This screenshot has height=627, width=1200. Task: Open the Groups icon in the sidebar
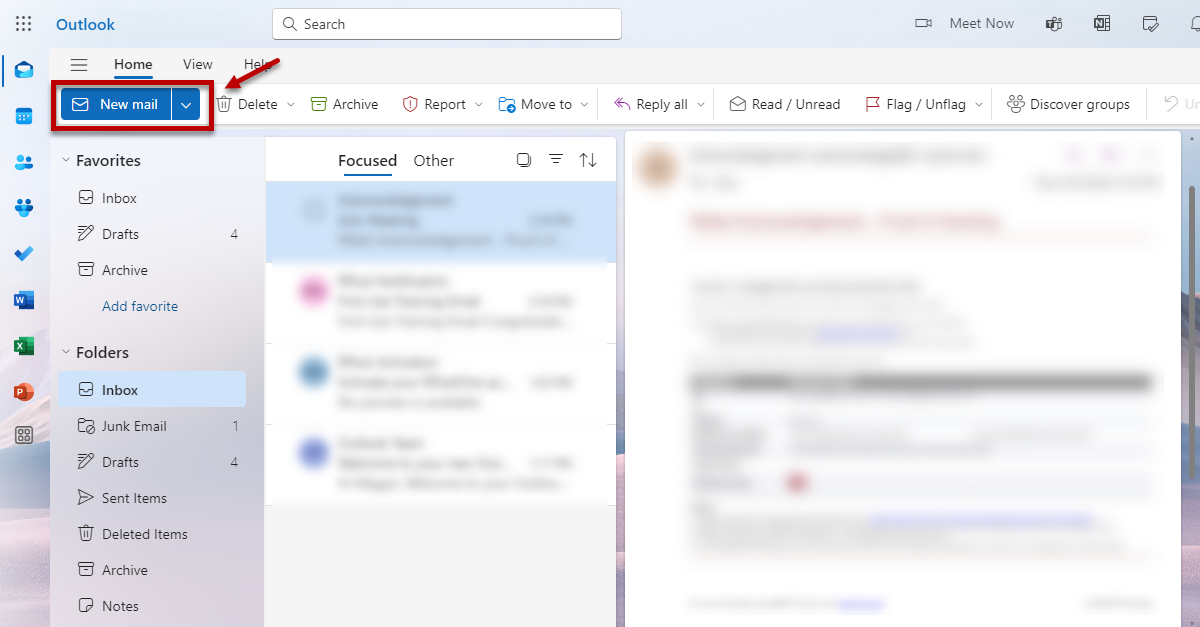[23, 208]
